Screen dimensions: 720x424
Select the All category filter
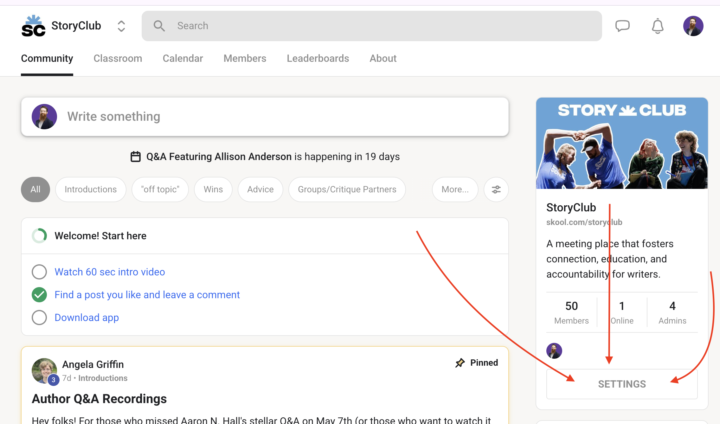(x=35, y=189)
